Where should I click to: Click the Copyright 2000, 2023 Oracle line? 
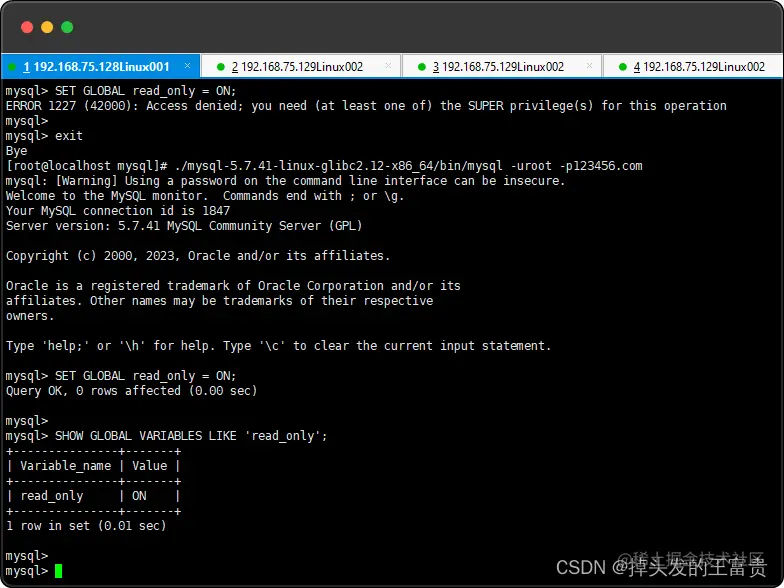click(x=198, y=256)
